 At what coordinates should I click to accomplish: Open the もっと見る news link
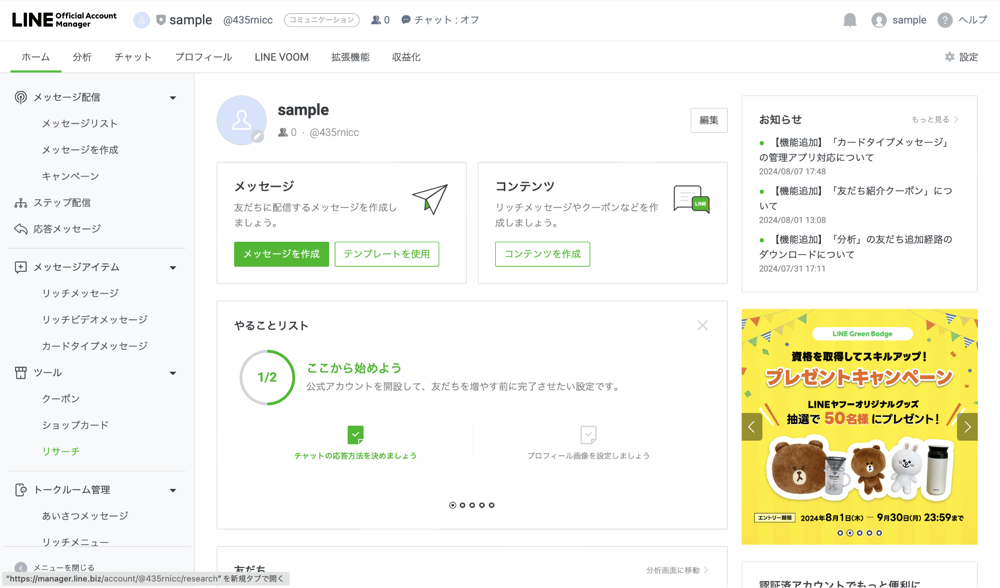934,119
